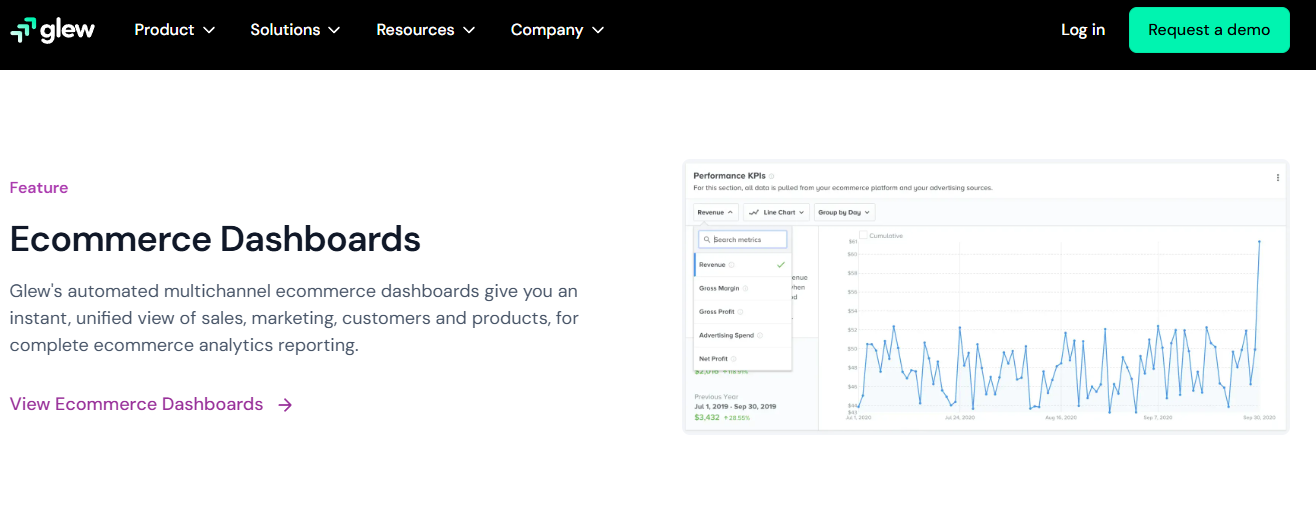Select Gross Profit in metrics list
This screenshot has height=516, width=1316.
[743, 312]
